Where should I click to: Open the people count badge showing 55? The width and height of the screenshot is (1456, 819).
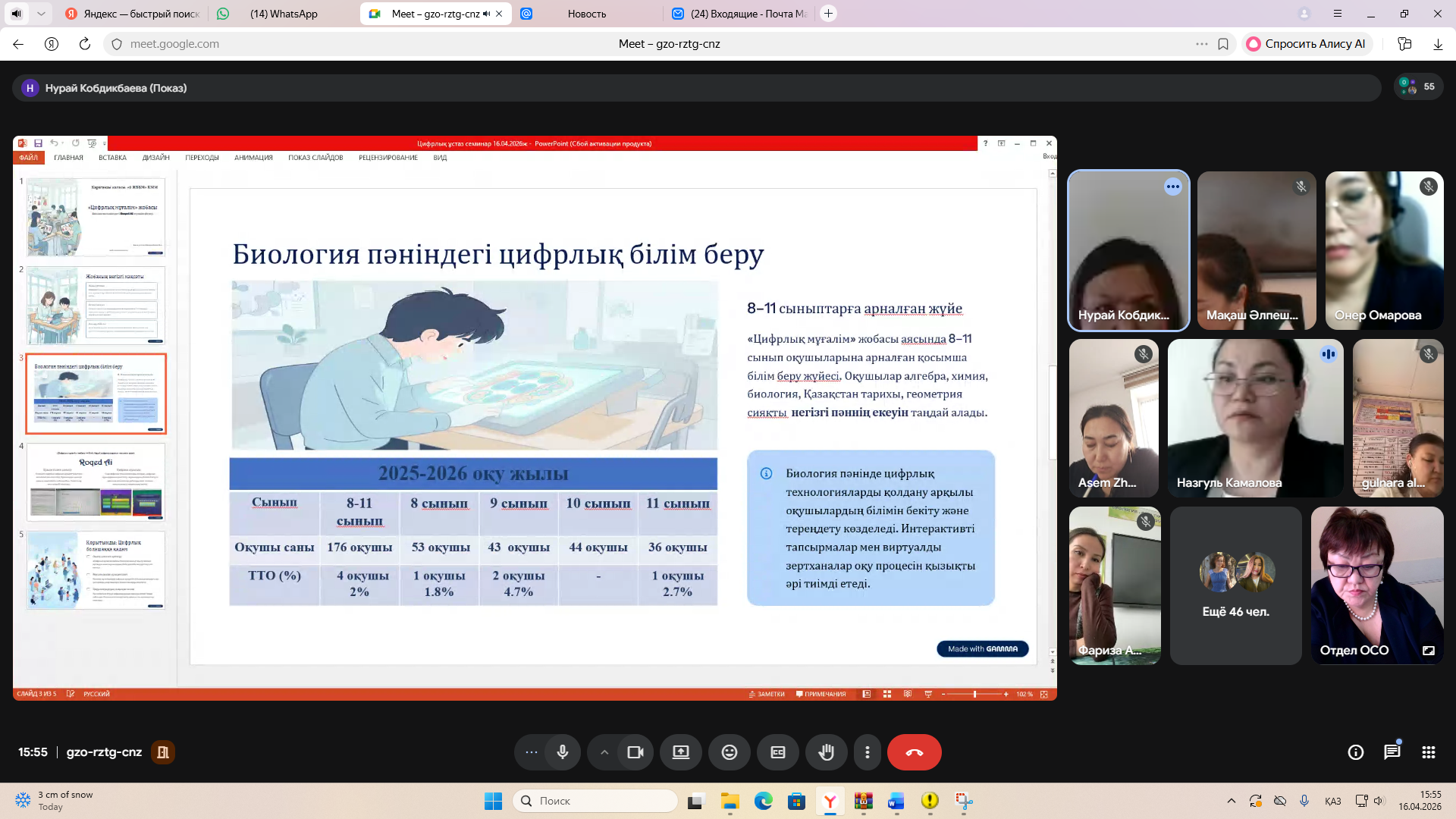click(x=1418, y=87)
